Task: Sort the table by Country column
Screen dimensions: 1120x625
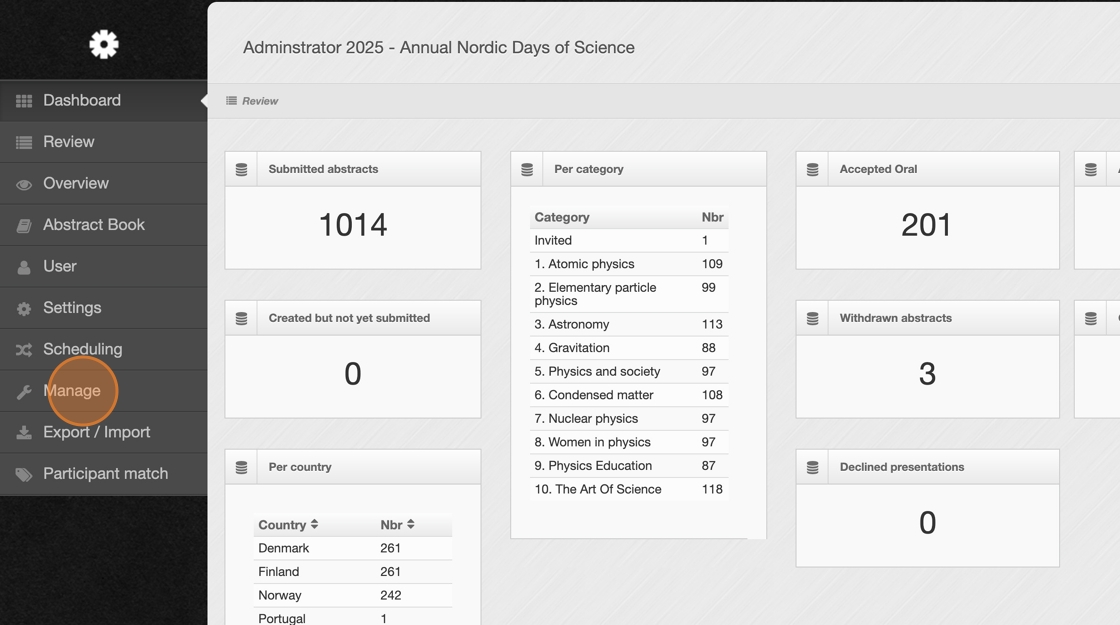Action: pos(288,525)
